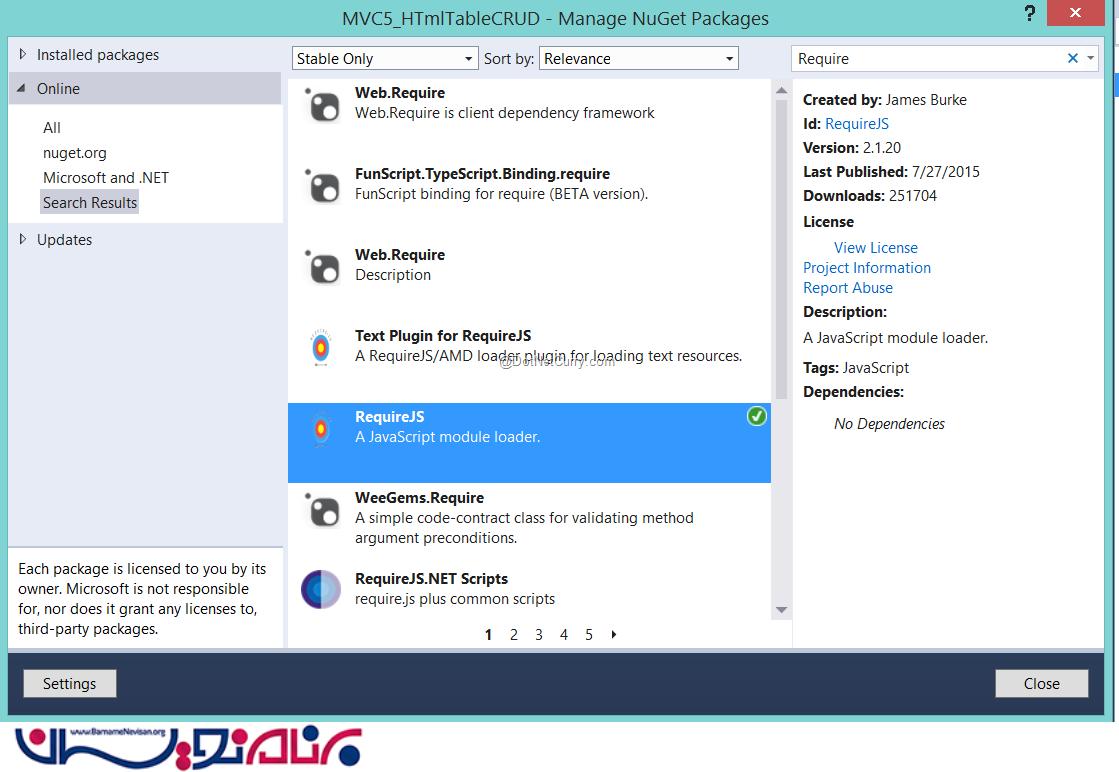This screenshot has width=1119, height=772.
Task: Click the Text Plugin for RequireJS icon
Action: pyautogui.click(x=321, y=348)
